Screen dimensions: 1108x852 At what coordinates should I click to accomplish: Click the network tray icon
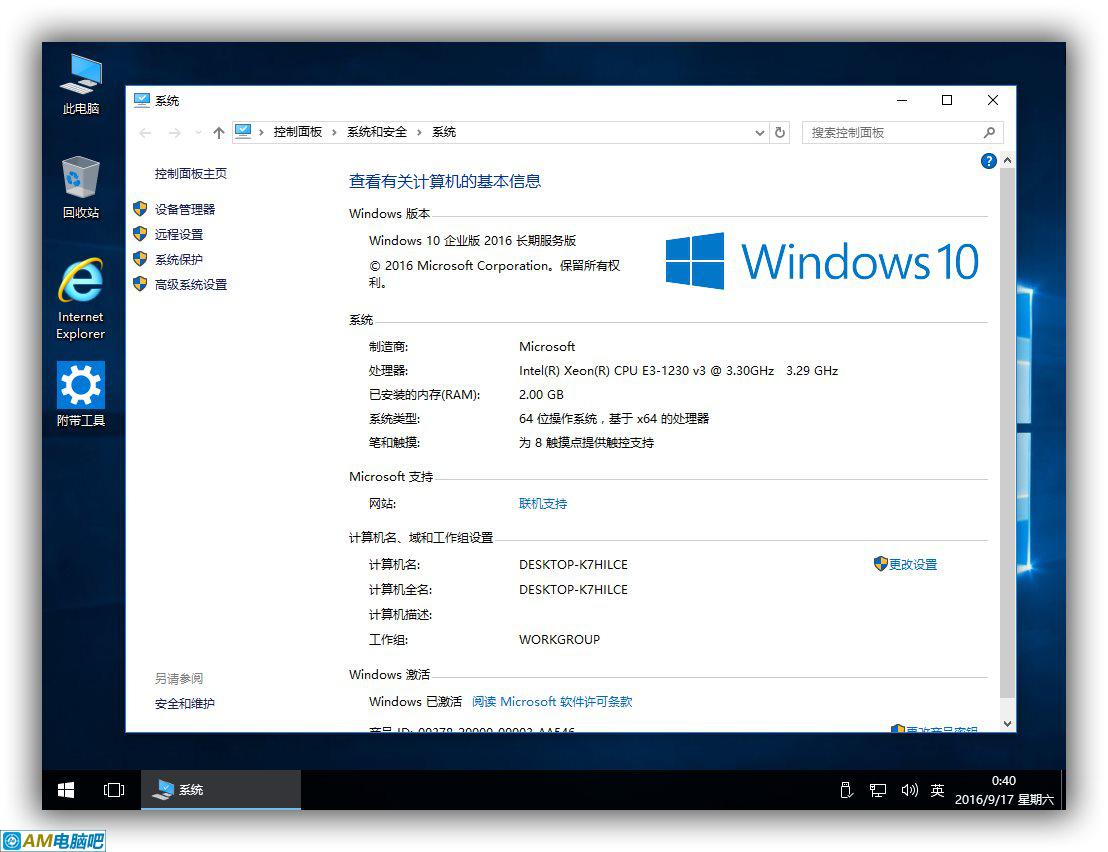pyautogui.click(x=878, y=791)
